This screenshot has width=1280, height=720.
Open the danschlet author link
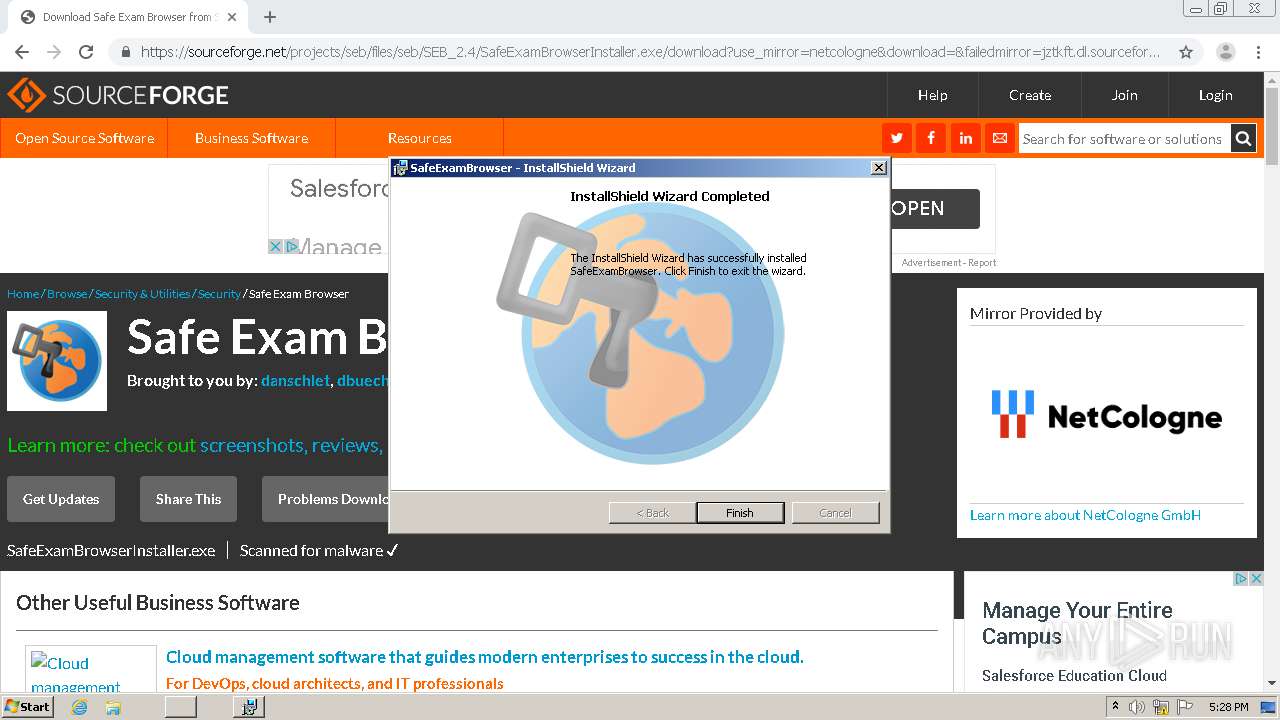click(x=295, y=381)
